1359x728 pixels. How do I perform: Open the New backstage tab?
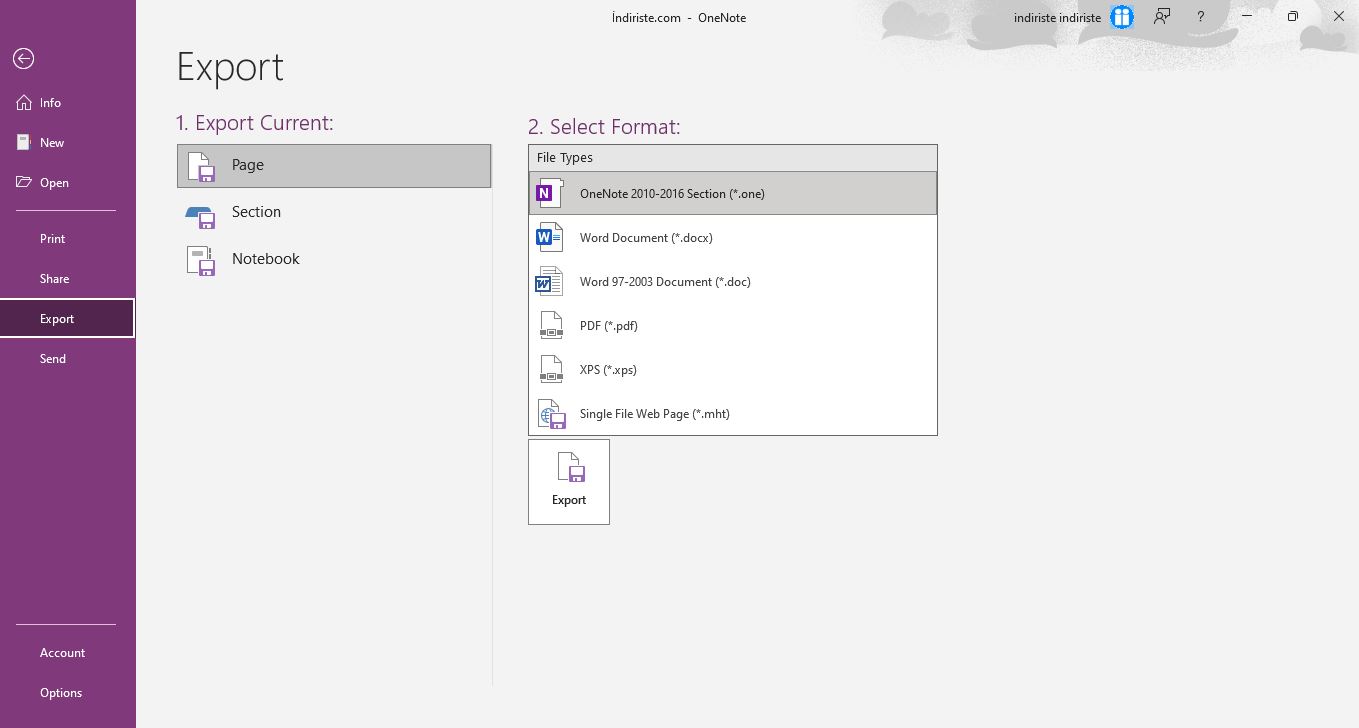67,143
